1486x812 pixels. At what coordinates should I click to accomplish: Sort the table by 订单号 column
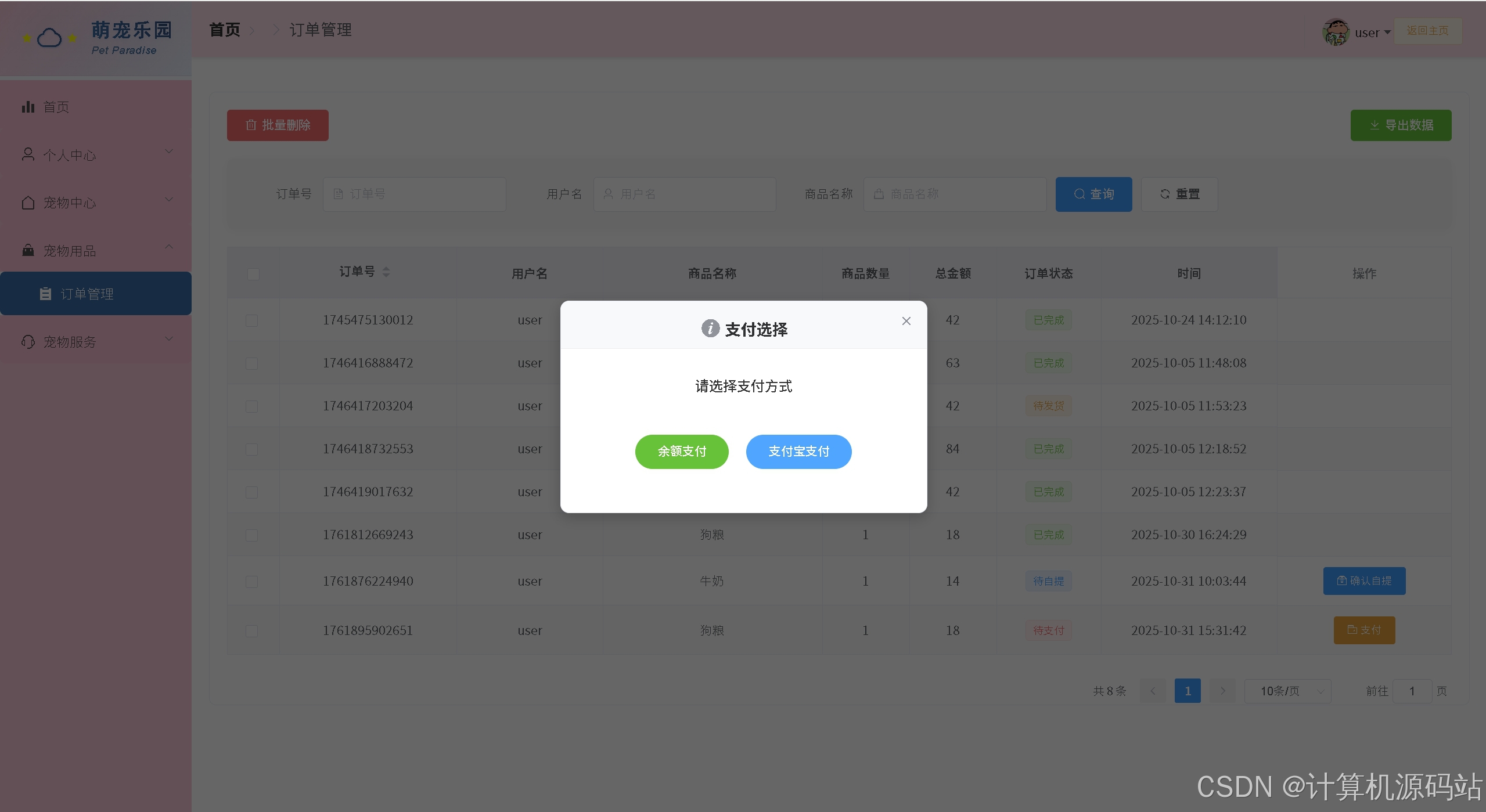[386, 272]
